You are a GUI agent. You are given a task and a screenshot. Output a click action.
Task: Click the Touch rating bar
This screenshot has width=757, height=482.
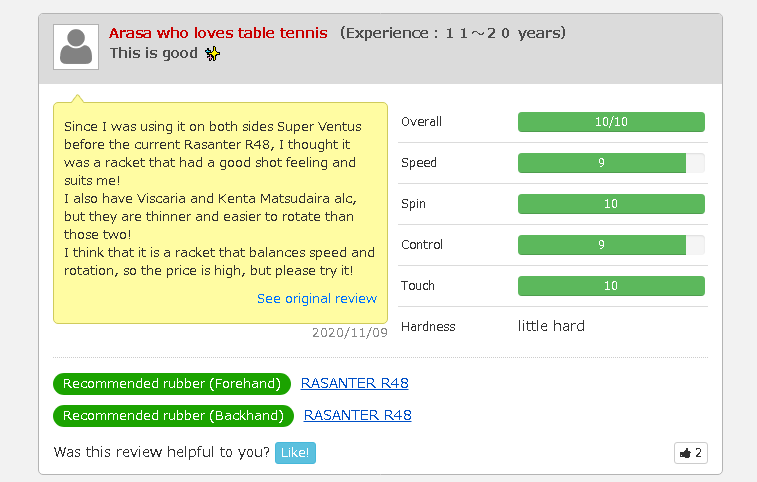click(x=611, y=286)
